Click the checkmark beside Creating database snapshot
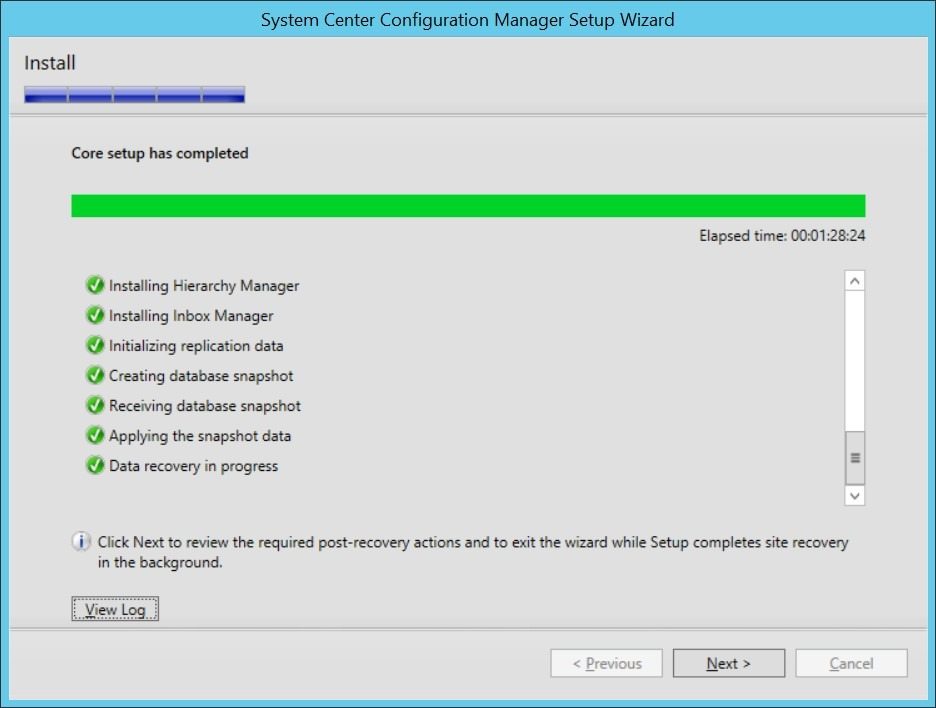Viewport: 936px width, 708px height. click(94, 376)
